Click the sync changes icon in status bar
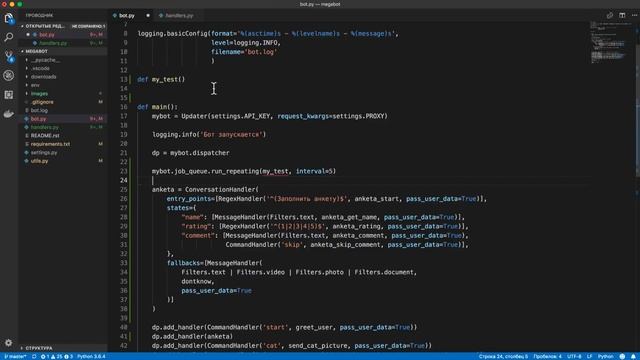Image resolution: width=640 pixels, height=360 pixels. pos(34,356)
